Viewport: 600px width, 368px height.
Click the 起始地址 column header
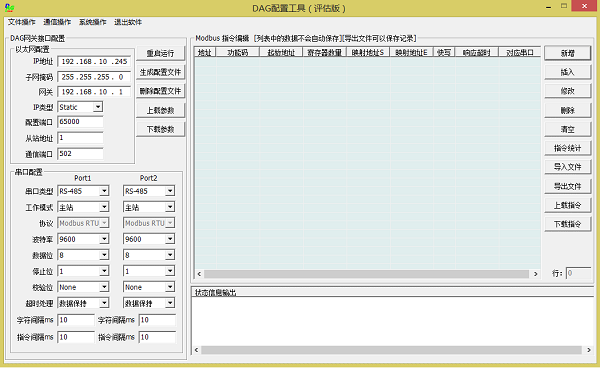(281, 52)
